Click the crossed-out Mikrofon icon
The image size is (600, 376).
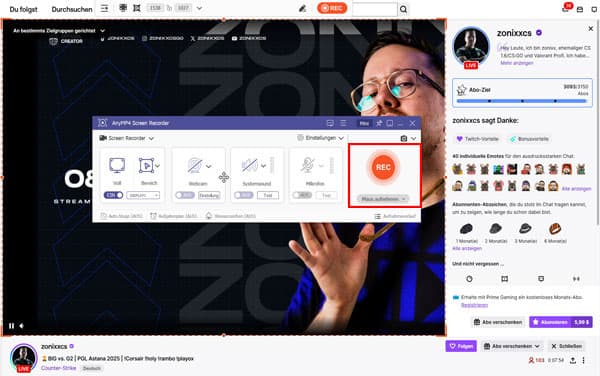coord(307,166)
